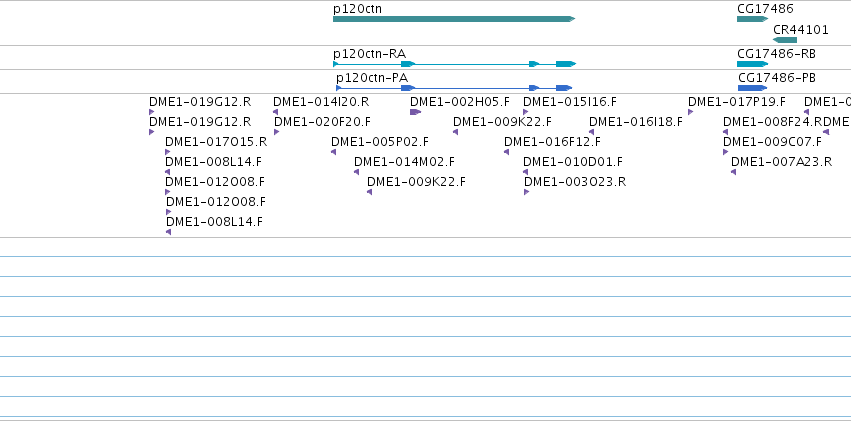Click the DME1-010D01.F feature label

[573, 162]
